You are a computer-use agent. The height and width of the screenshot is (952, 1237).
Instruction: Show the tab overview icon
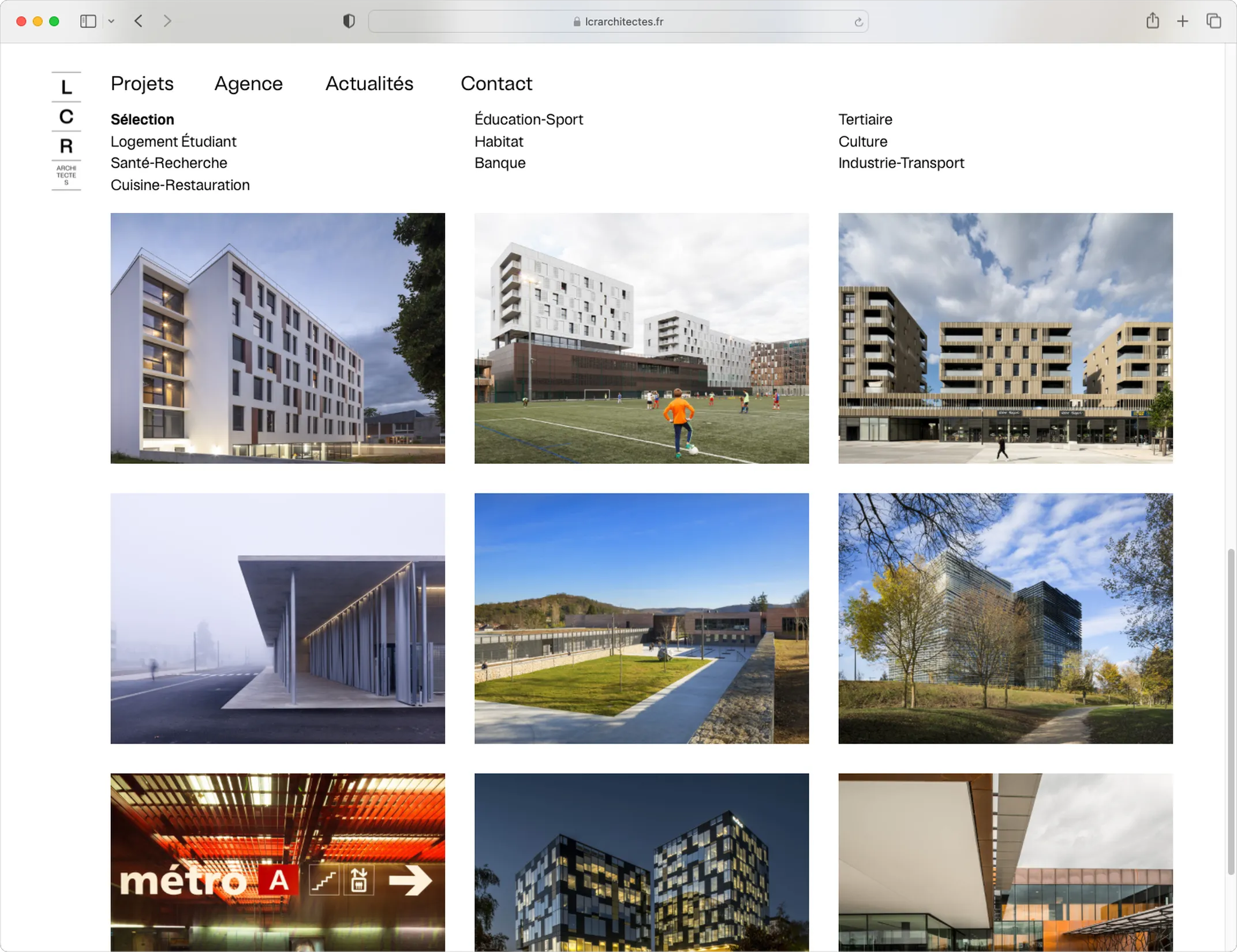[1213, 21]
